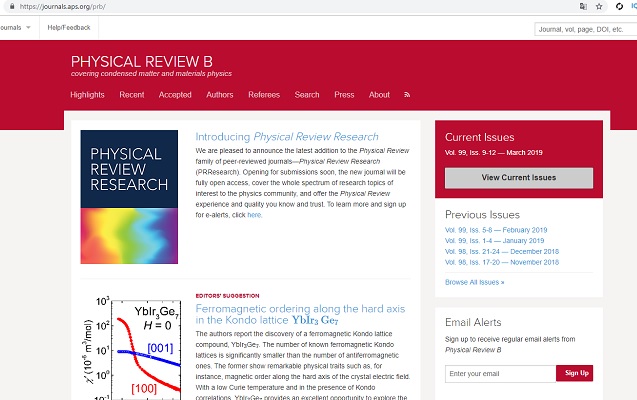Image resolution: width=637 pixels, height=400 pixels.
Task: Open Vol. 98, Iss. 21-24 December 2018
Action: tap(502, 251)
